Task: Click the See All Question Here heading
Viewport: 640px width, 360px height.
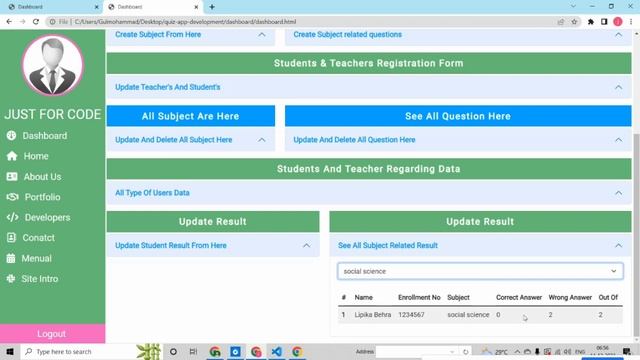Action: pos(458,116)
